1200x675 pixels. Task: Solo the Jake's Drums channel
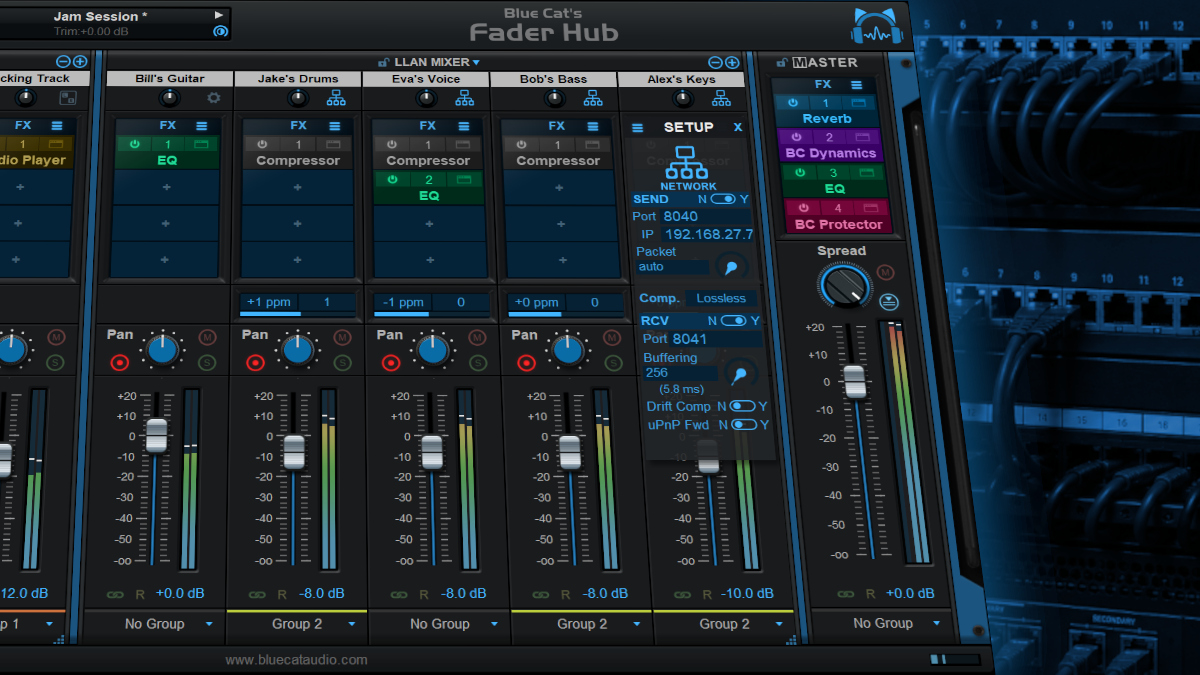click(x=342, y=361)
